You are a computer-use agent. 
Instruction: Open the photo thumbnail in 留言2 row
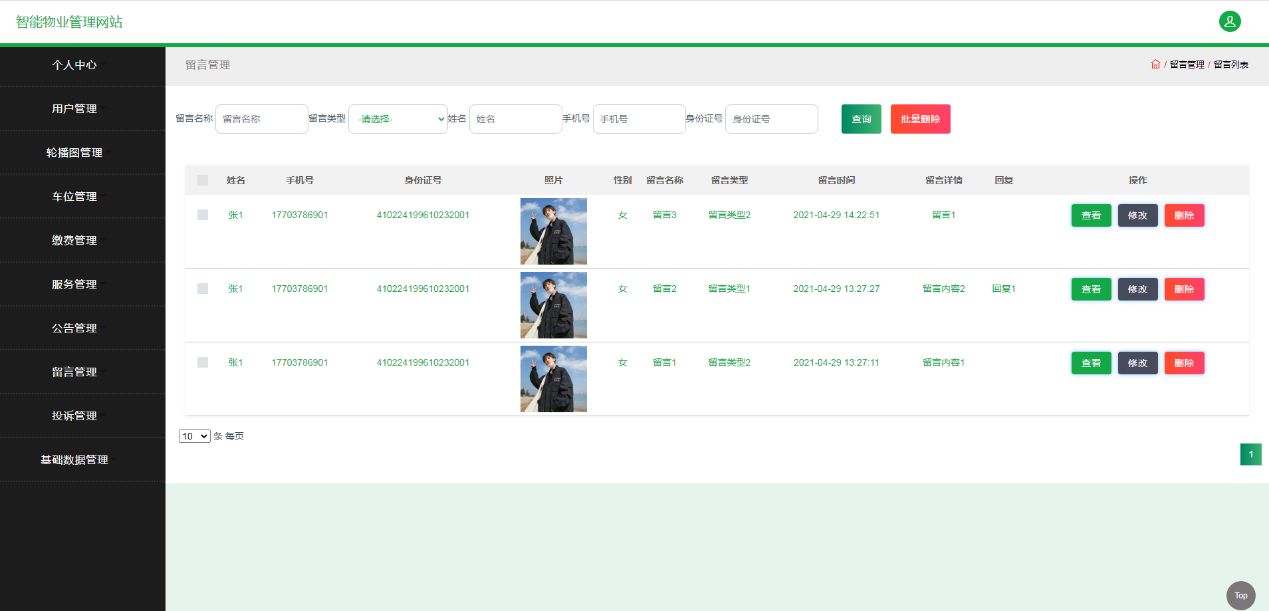pyautogui.click(x=553, y=305)
